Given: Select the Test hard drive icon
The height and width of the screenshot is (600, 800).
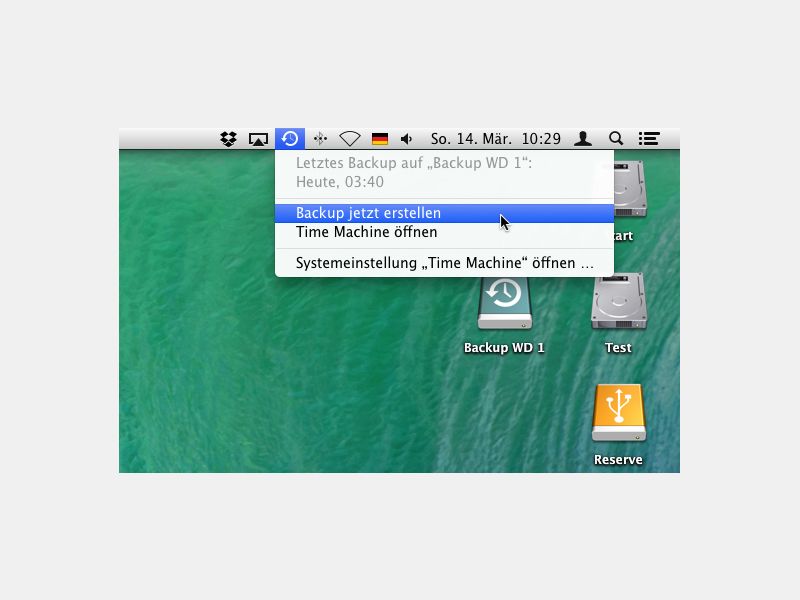Looking at the screenshot, I should [618, 301].
